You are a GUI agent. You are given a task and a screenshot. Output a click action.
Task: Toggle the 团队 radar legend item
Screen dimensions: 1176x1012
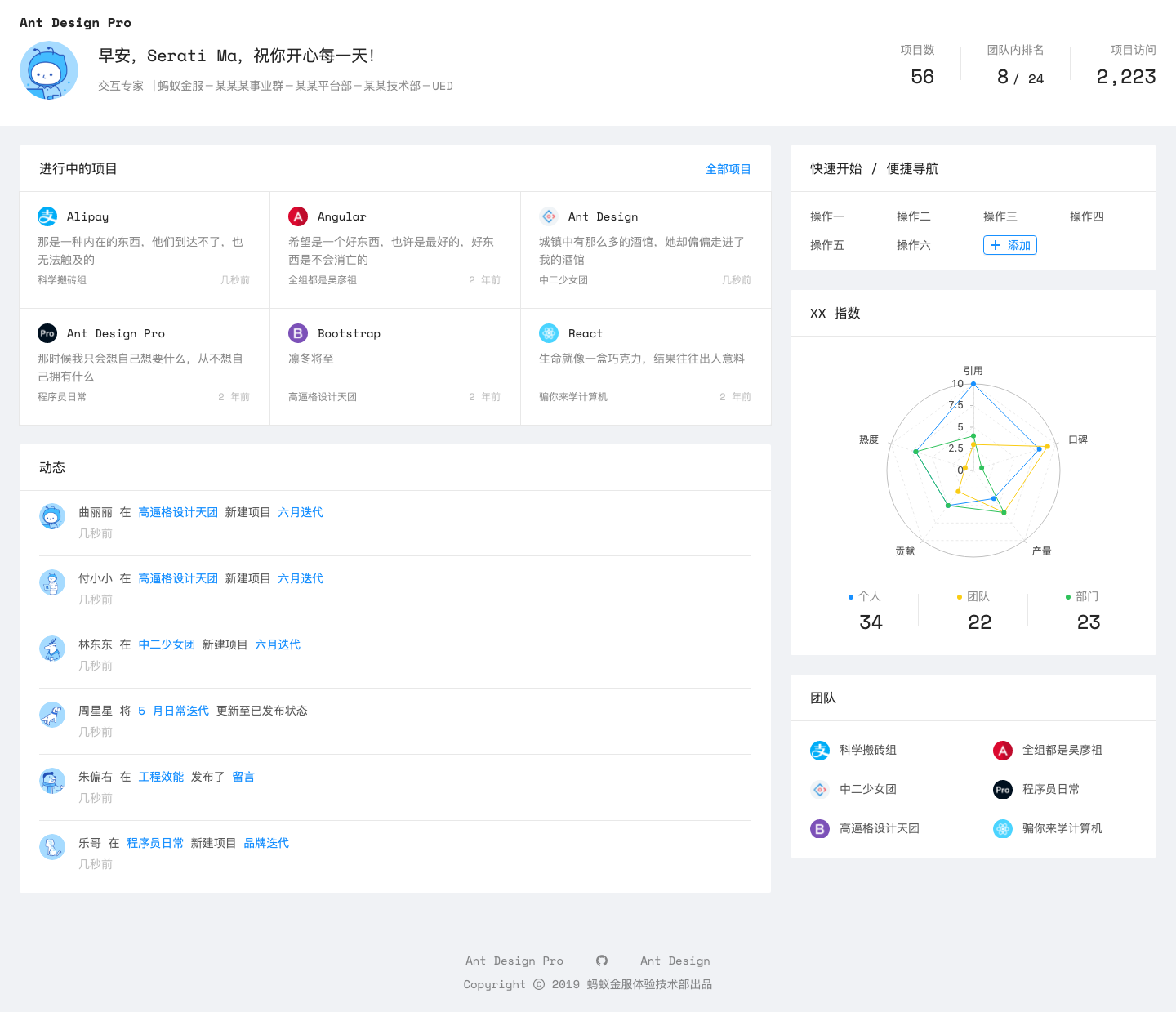pyautogui.click(x=973, y=596)
